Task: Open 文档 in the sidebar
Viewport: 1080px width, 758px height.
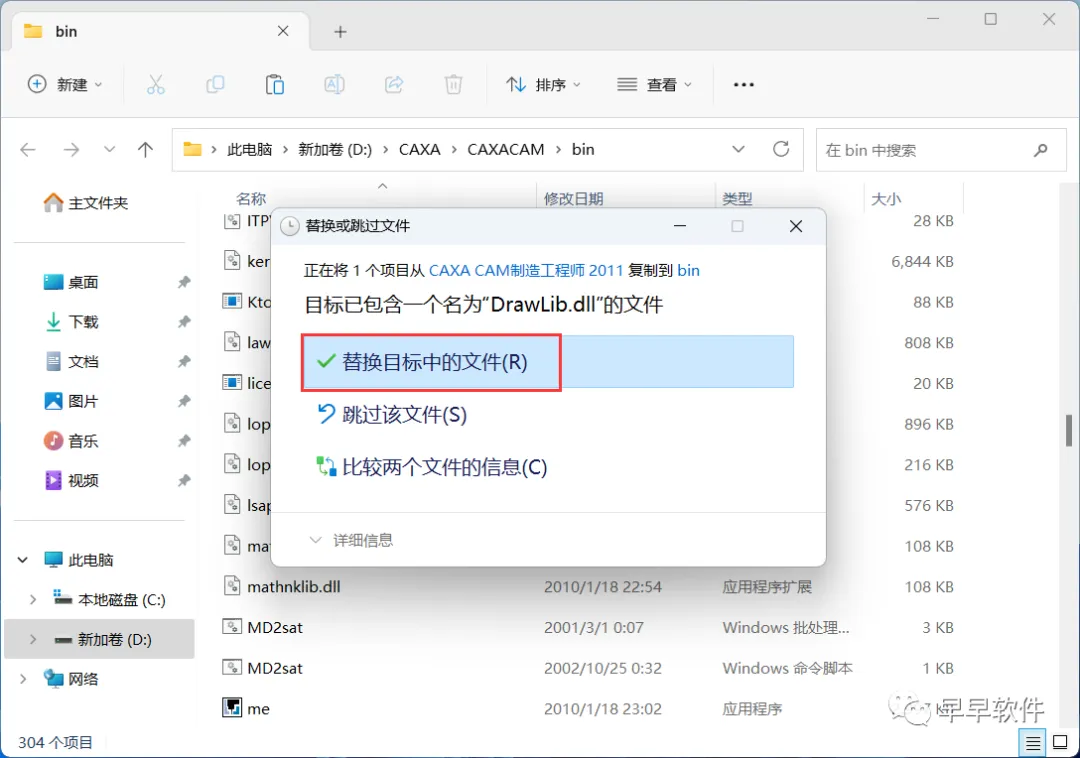Action: [72, 361]
